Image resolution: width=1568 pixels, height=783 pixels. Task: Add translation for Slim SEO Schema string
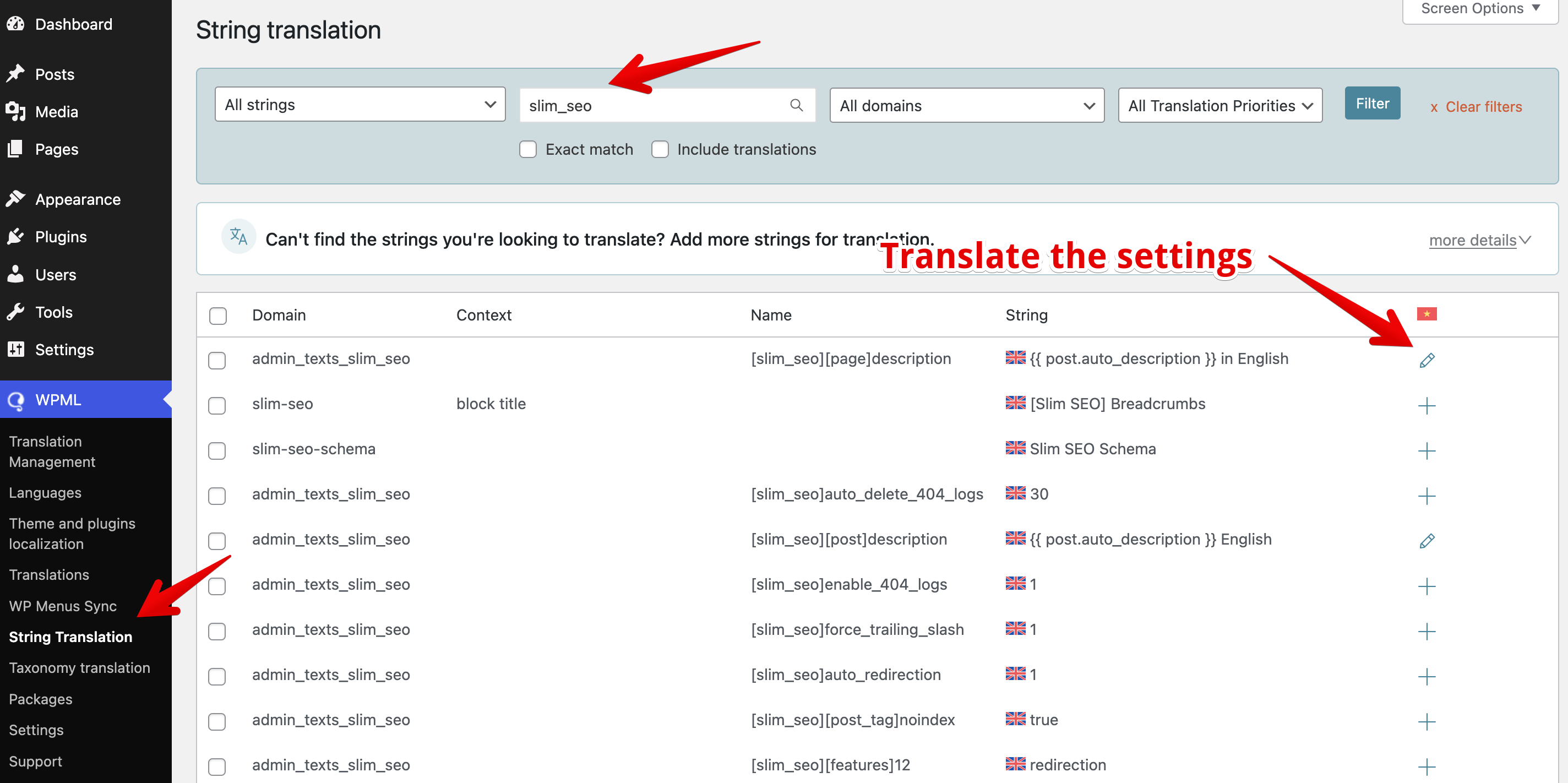coord(1427,450)
